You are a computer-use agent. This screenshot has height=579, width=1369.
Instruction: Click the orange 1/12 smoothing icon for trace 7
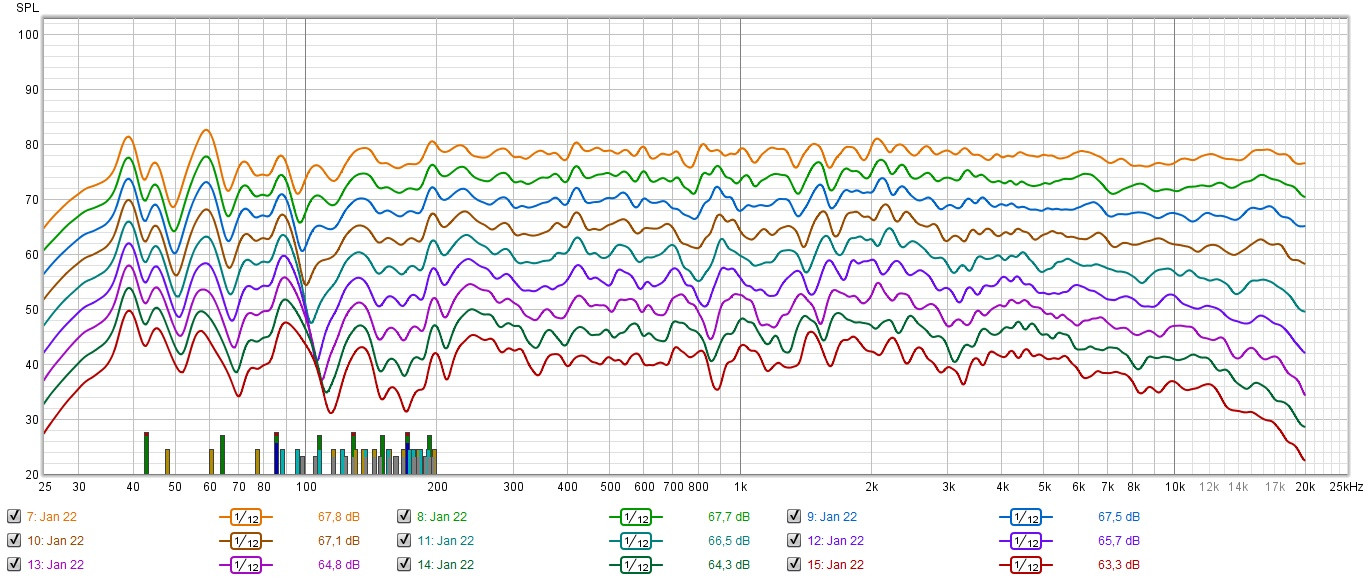tap(244, 516)
